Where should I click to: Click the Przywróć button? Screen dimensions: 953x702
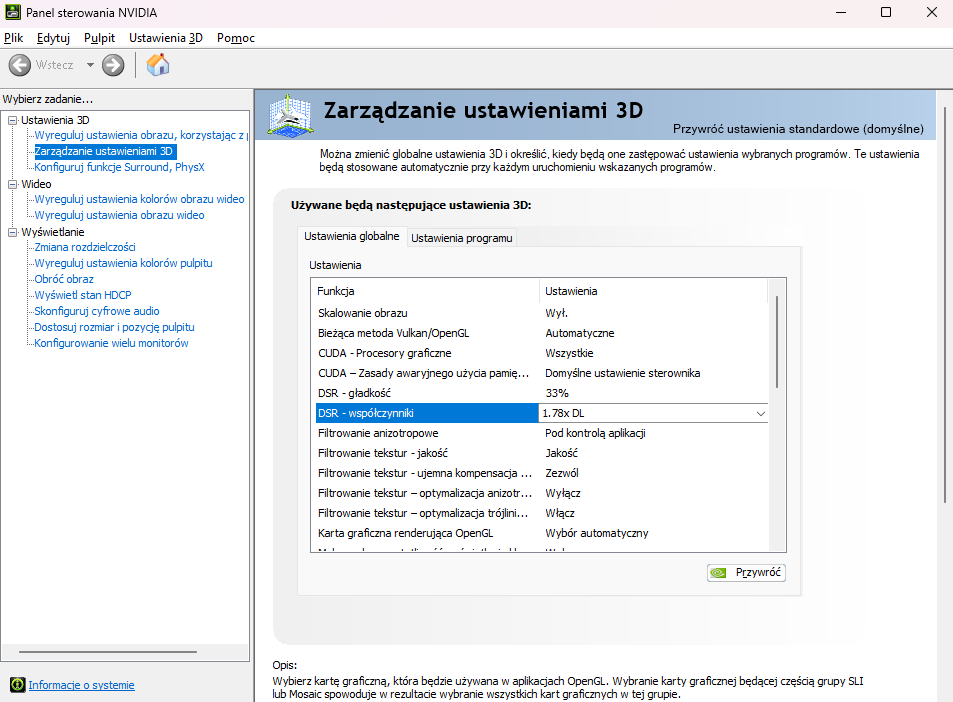click(x=746, y=573)
